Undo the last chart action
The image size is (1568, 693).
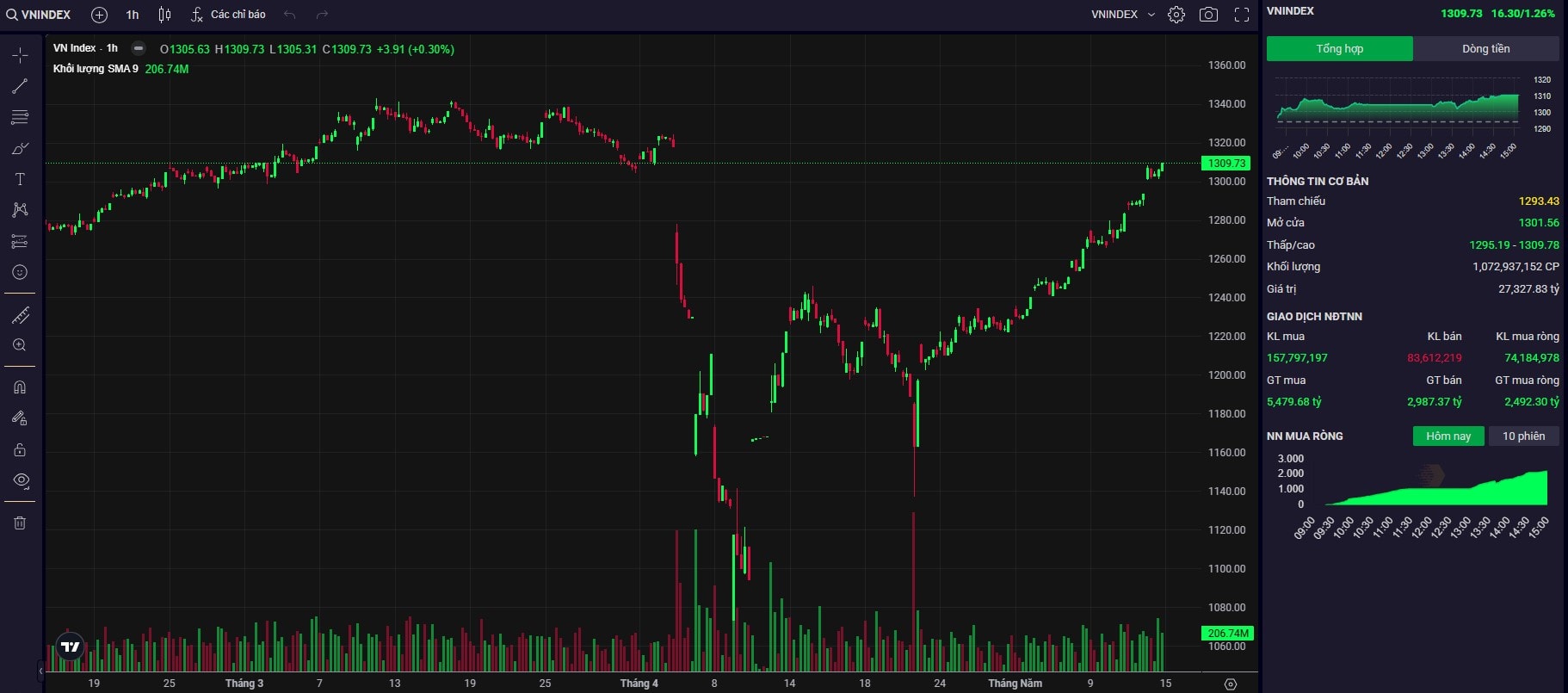coord(290,15)
